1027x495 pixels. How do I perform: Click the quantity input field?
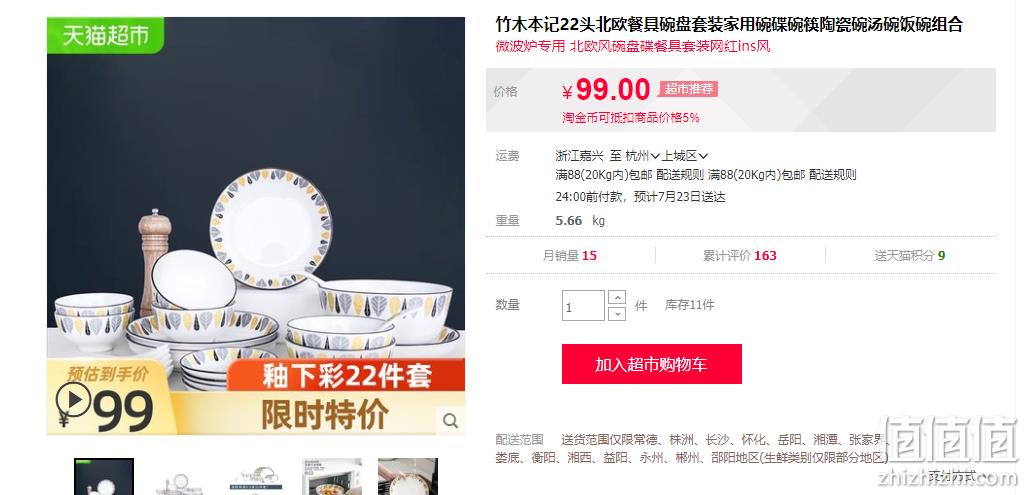583,306
